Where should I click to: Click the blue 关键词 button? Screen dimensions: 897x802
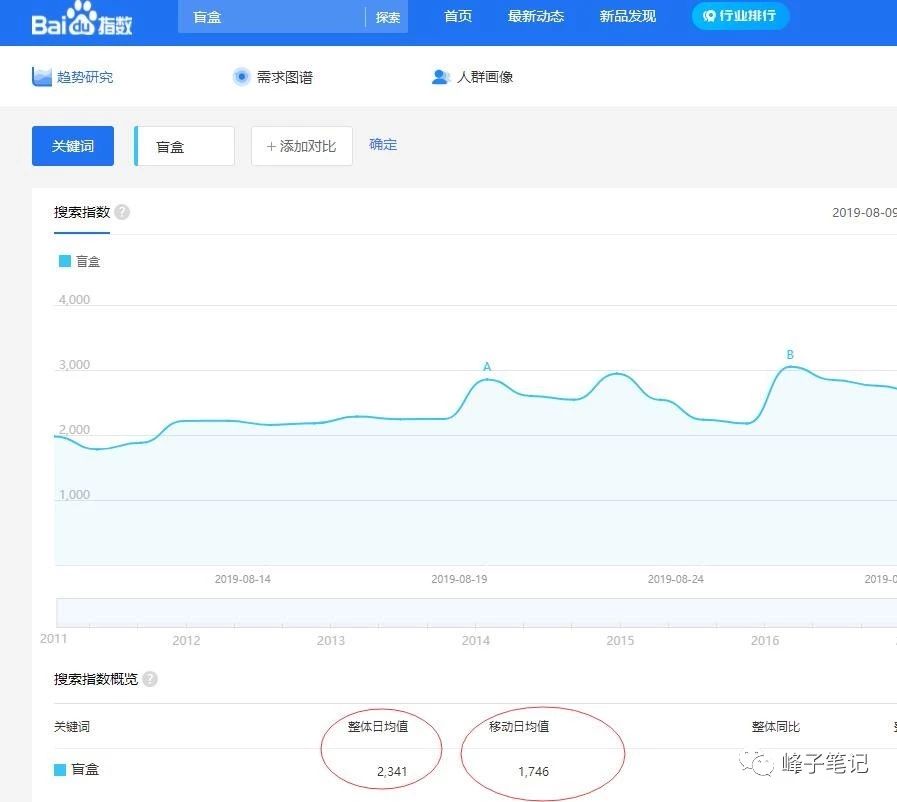click(73, 146)
